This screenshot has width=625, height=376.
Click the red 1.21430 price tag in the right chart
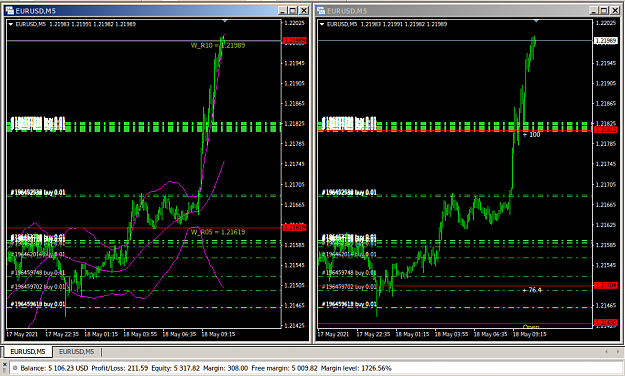[x=606, y=322]
